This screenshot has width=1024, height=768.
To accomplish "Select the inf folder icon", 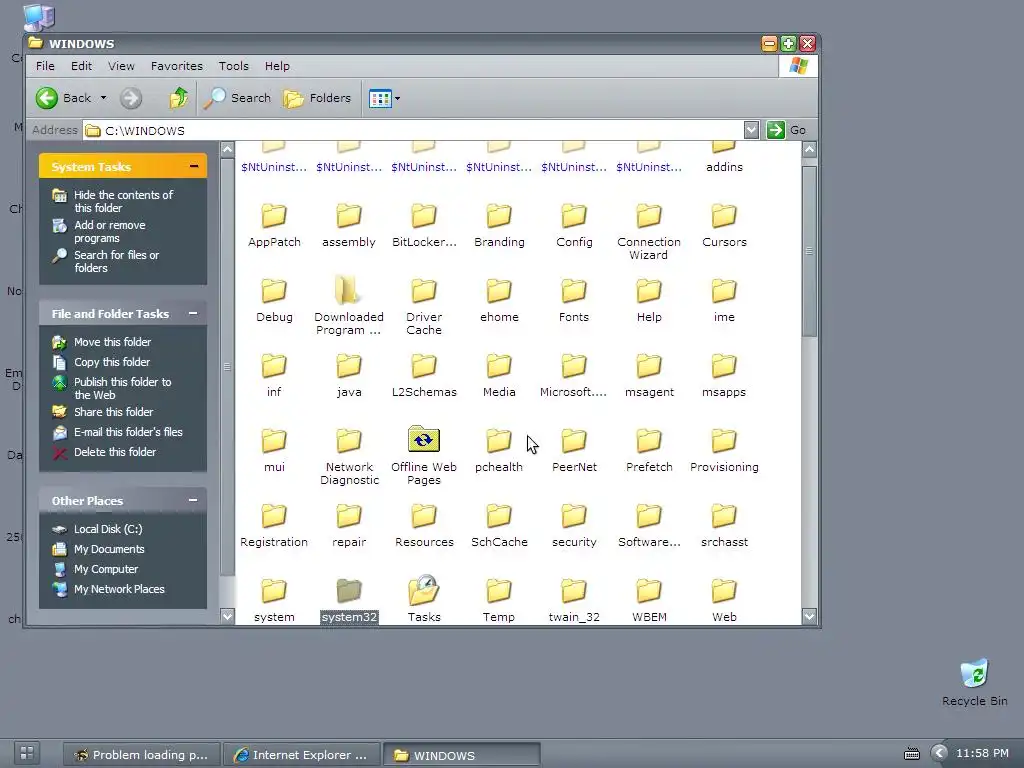I will (x=274, y=366).
